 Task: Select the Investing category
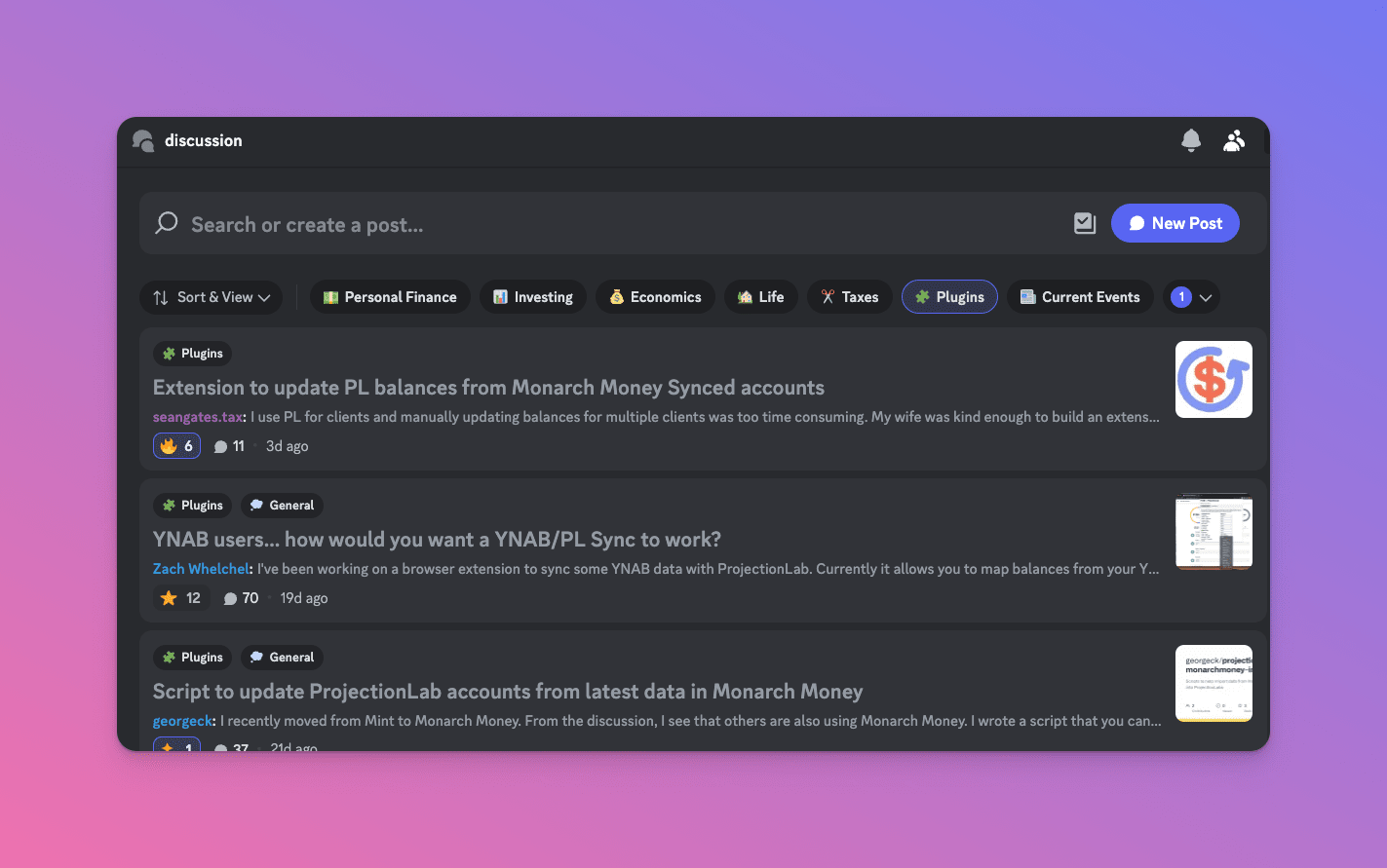532,296
